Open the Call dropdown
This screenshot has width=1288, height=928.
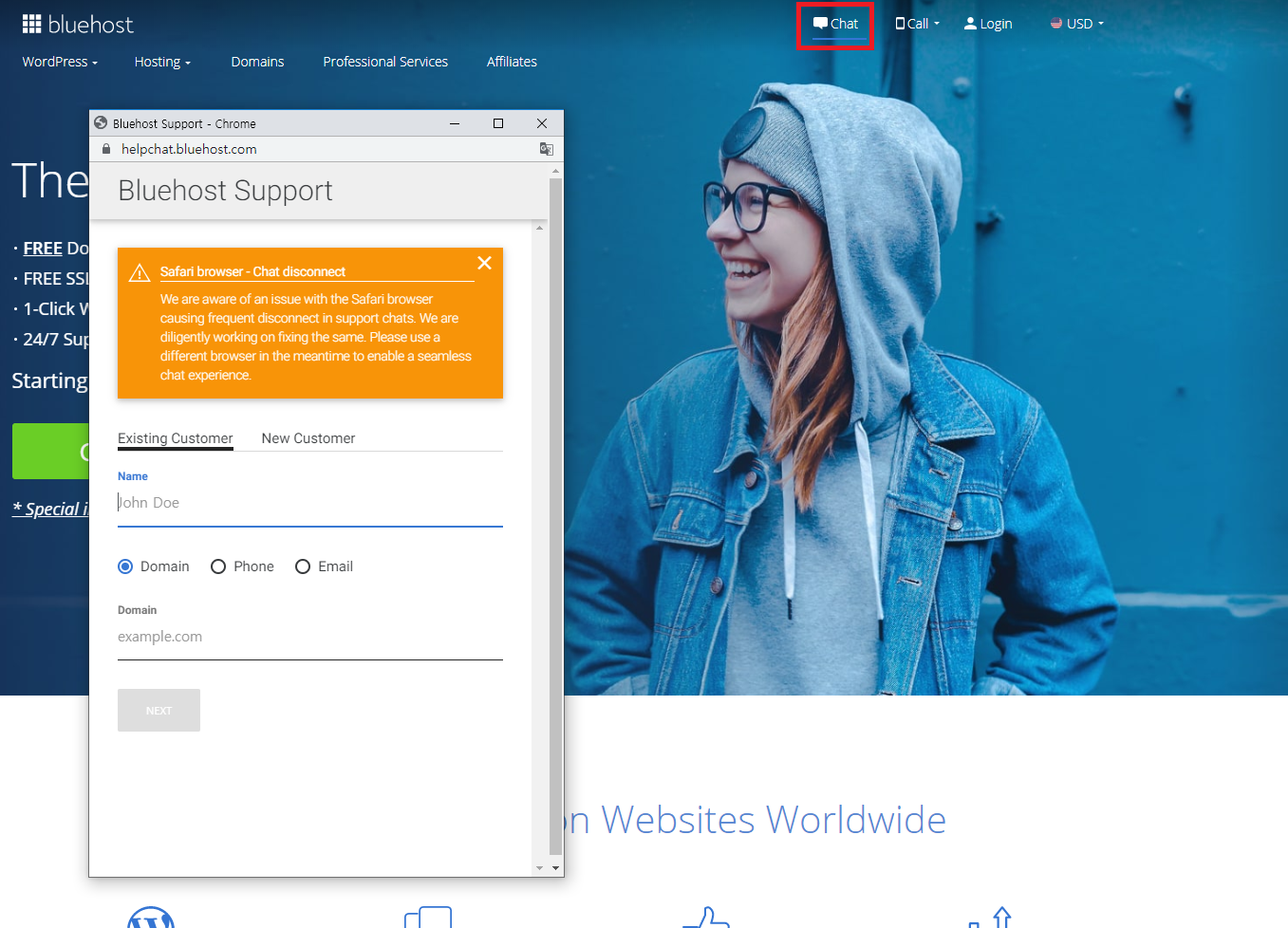pos(918,24)
